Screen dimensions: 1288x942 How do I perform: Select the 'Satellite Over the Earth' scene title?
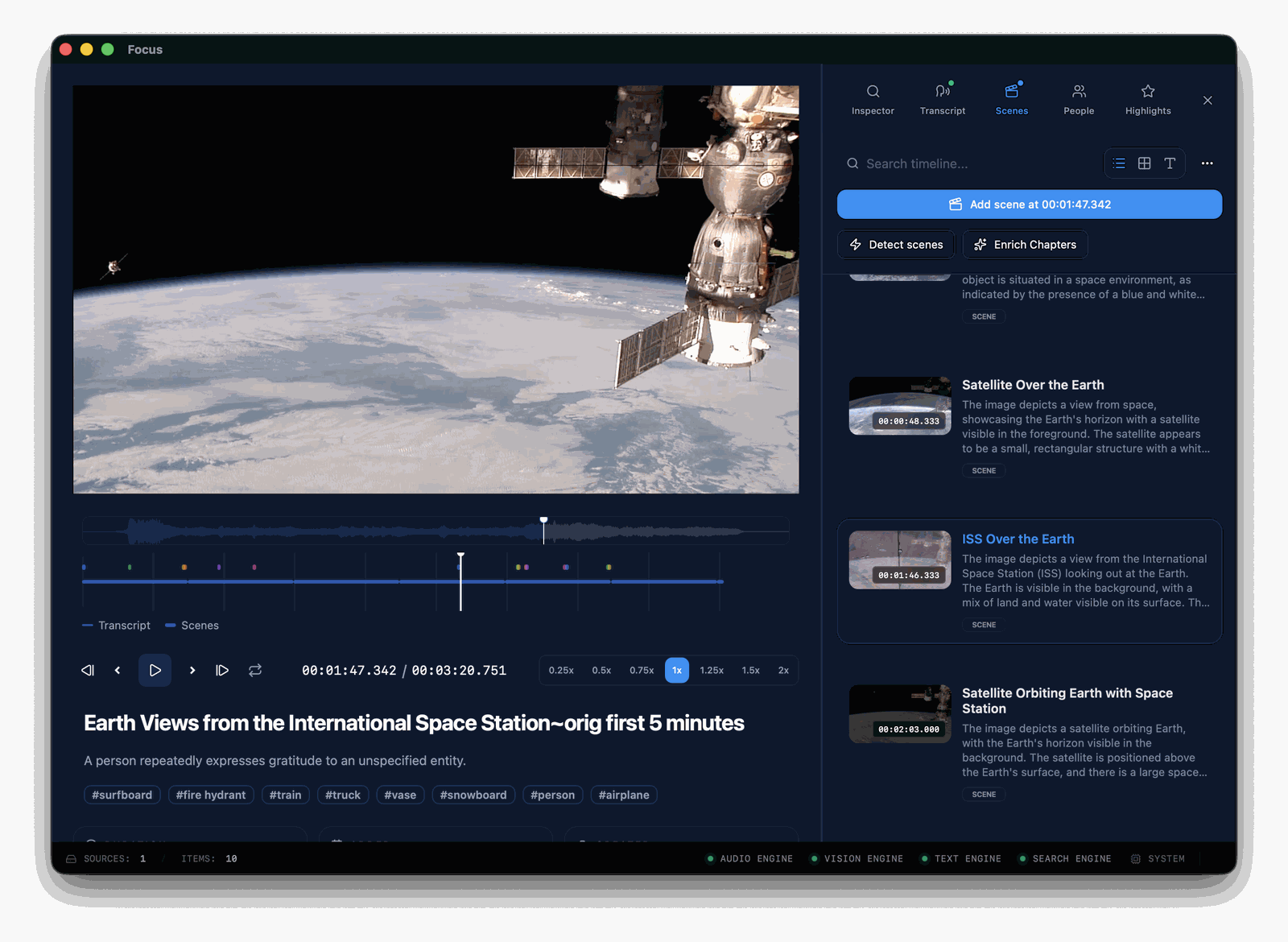[1033, 385]
